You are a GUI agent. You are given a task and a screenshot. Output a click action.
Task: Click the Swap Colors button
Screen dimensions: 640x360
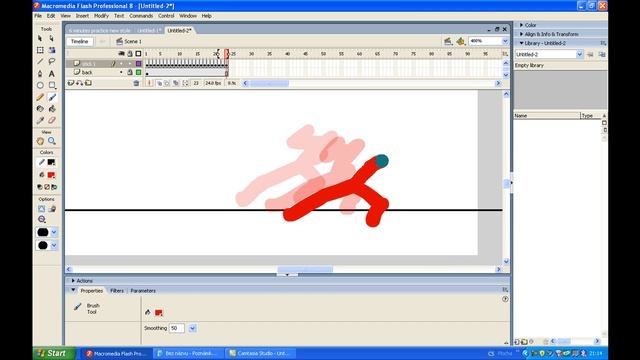pos(54,187)
